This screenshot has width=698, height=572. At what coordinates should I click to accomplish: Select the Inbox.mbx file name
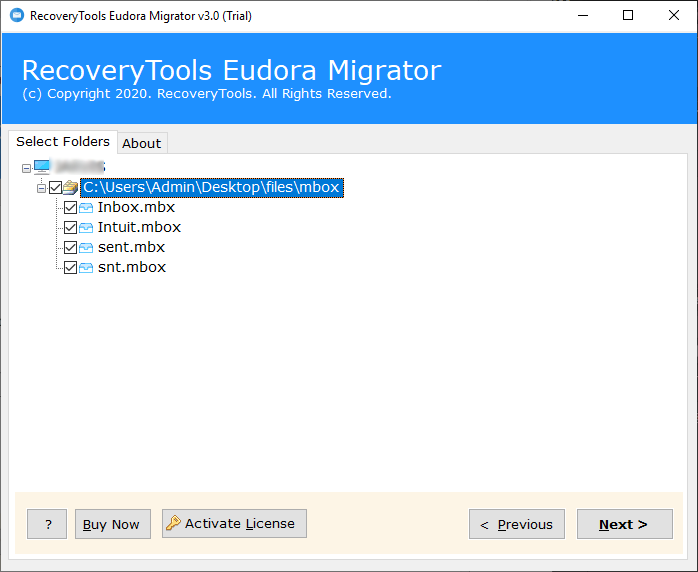(x=136, y=207)
